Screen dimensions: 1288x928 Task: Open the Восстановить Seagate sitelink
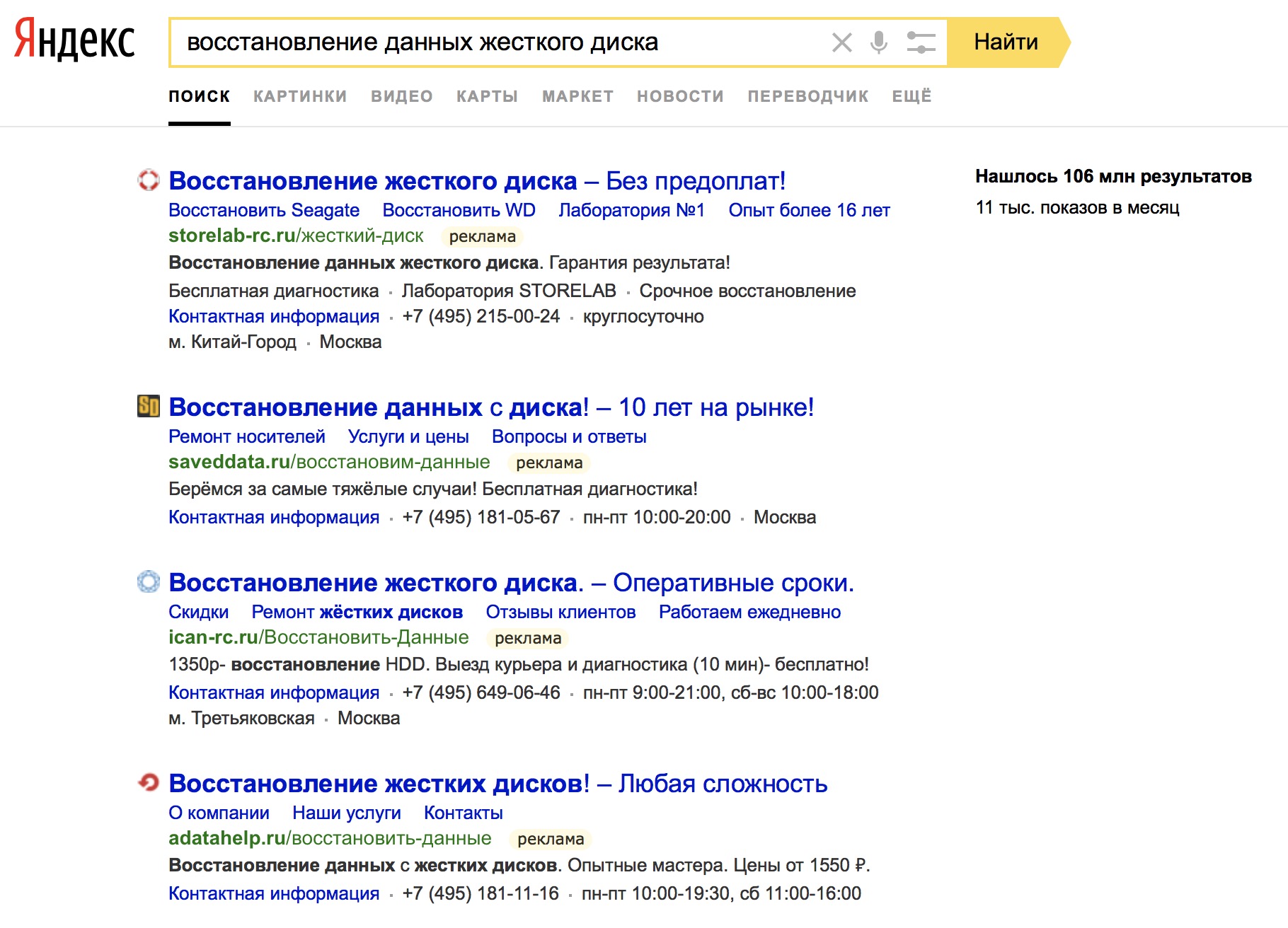[264, 210]
